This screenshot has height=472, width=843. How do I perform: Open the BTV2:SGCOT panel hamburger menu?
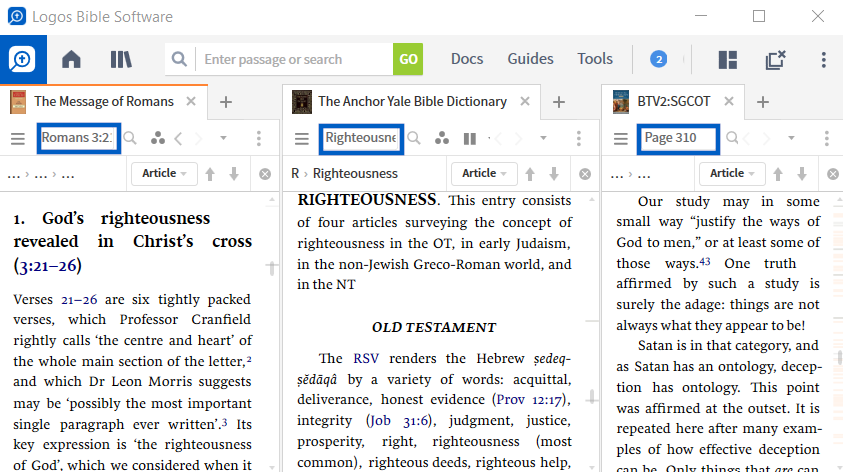pyautogui.click(x=620, y=139)
